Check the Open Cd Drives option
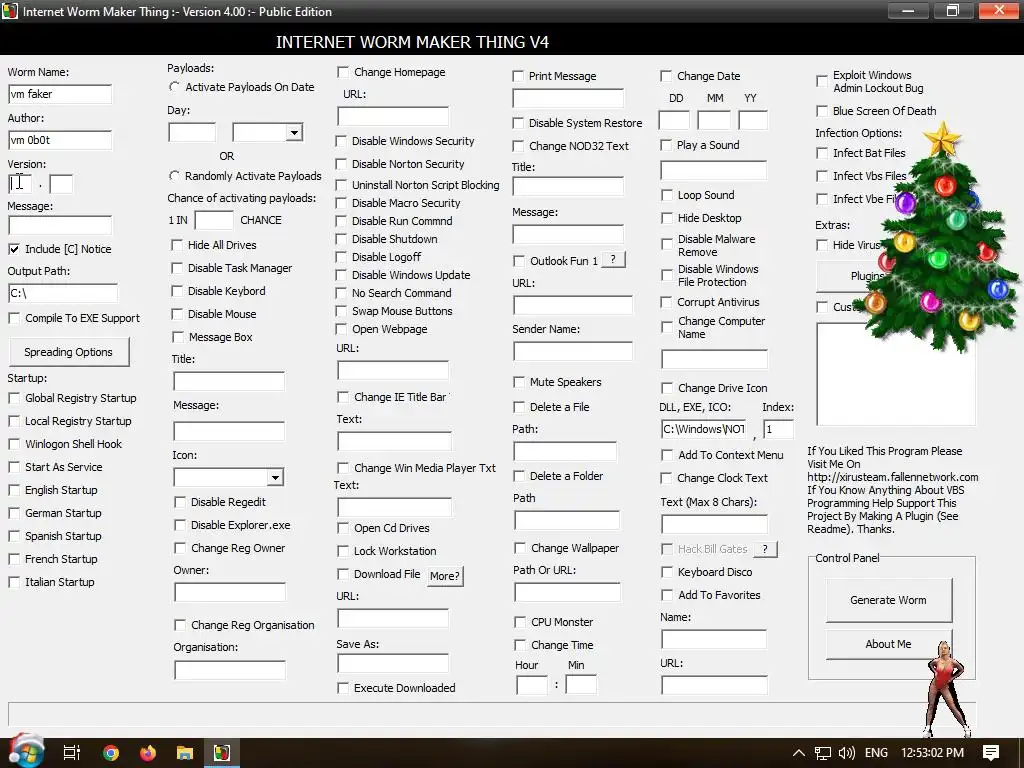 (343, 528)
